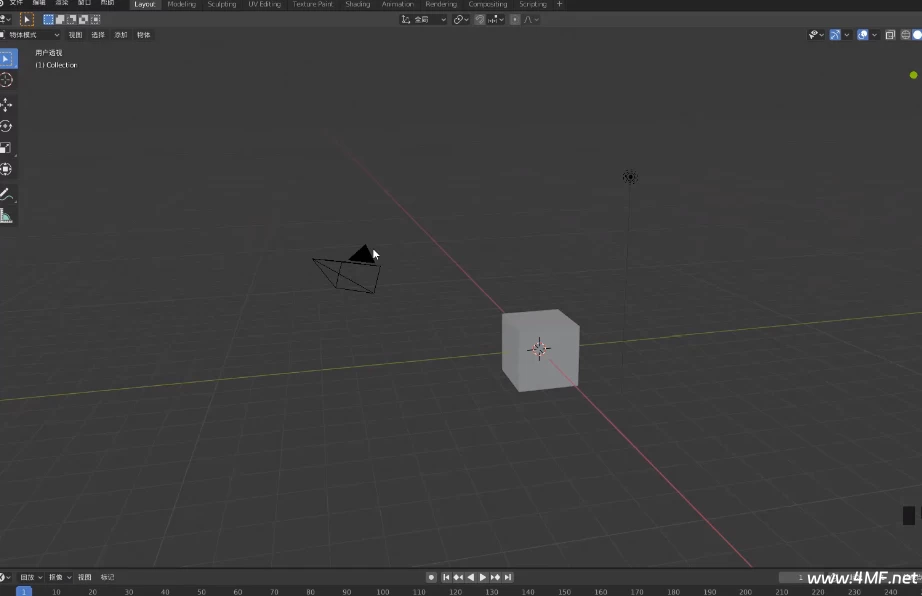922x596 pixels.
Task: Select the Scale tool
Action: pyautogui.click(x=7, y=148)
